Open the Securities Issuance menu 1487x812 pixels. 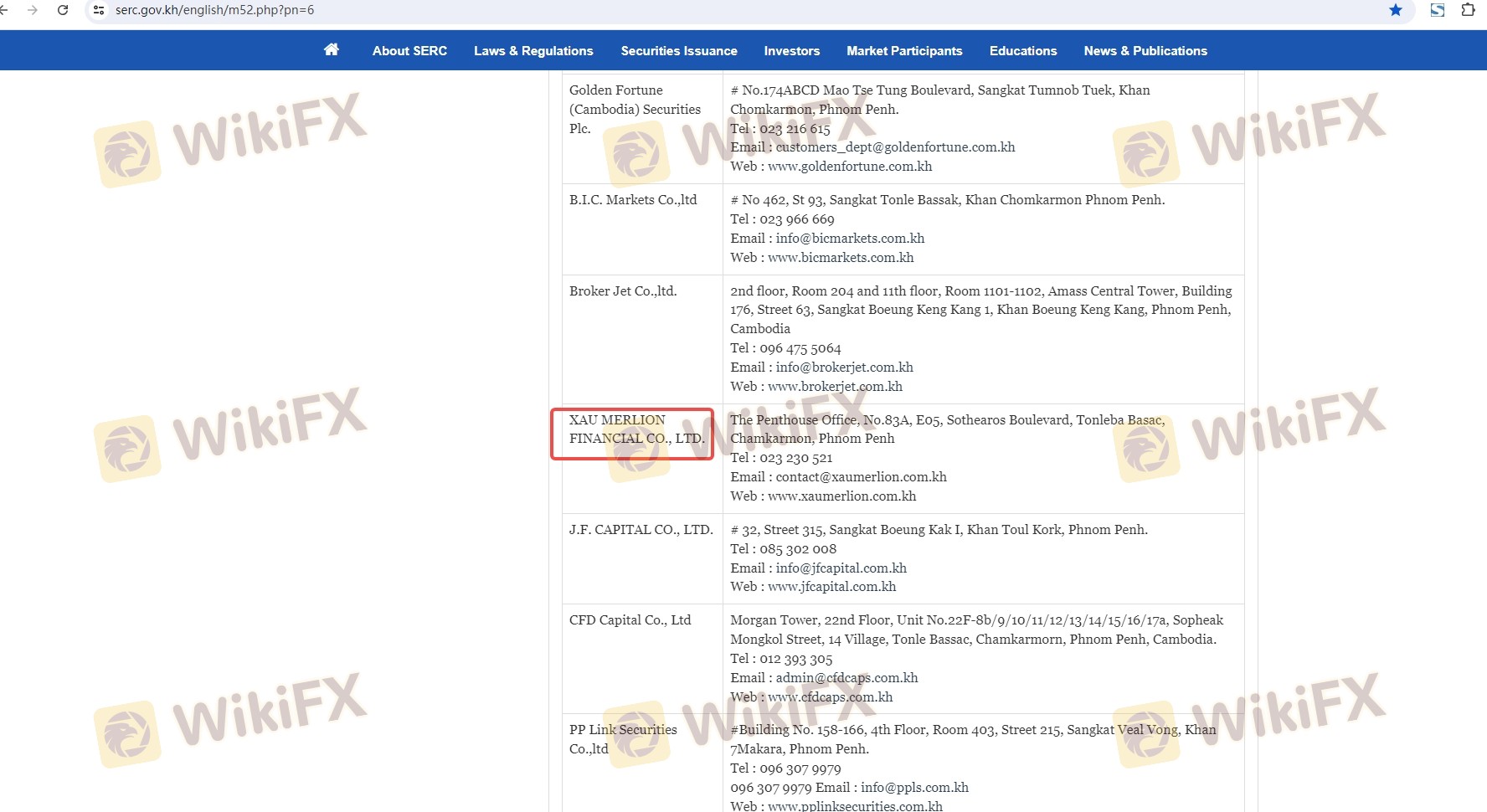coord(679,51)
